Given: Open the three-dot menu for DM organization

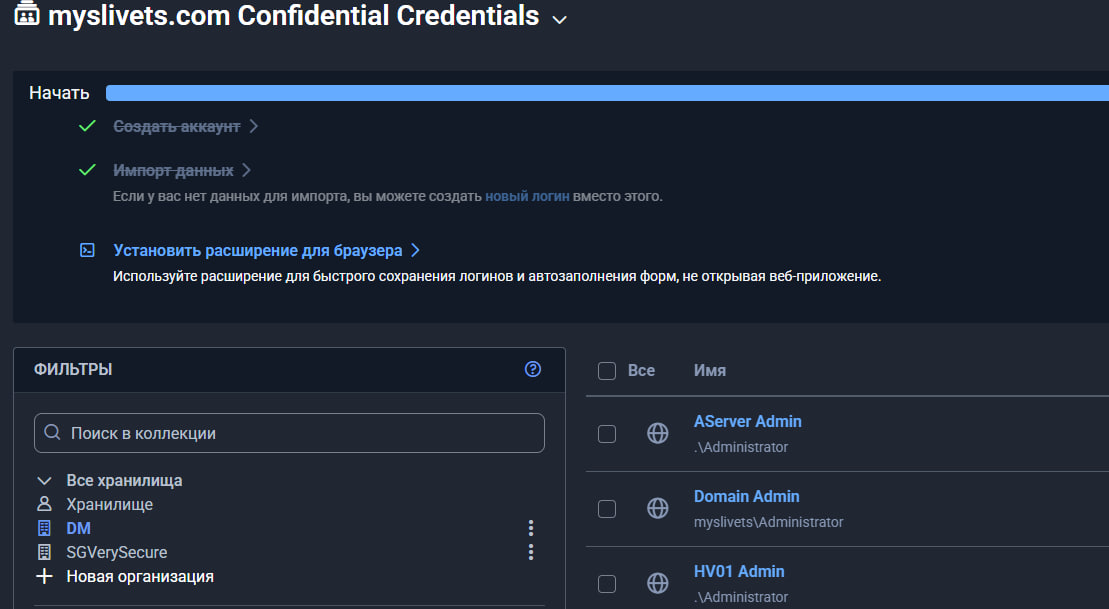Looking at the screenshot, I should point(531,528).
